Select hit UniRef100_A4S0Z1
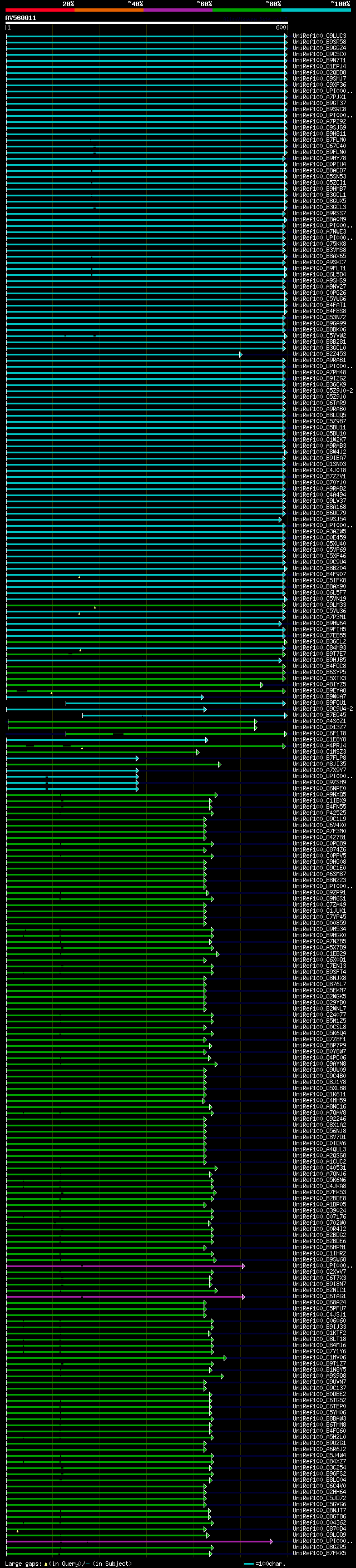The width and height of the screenshot is (356, 1568). click(x=319, y=721)
